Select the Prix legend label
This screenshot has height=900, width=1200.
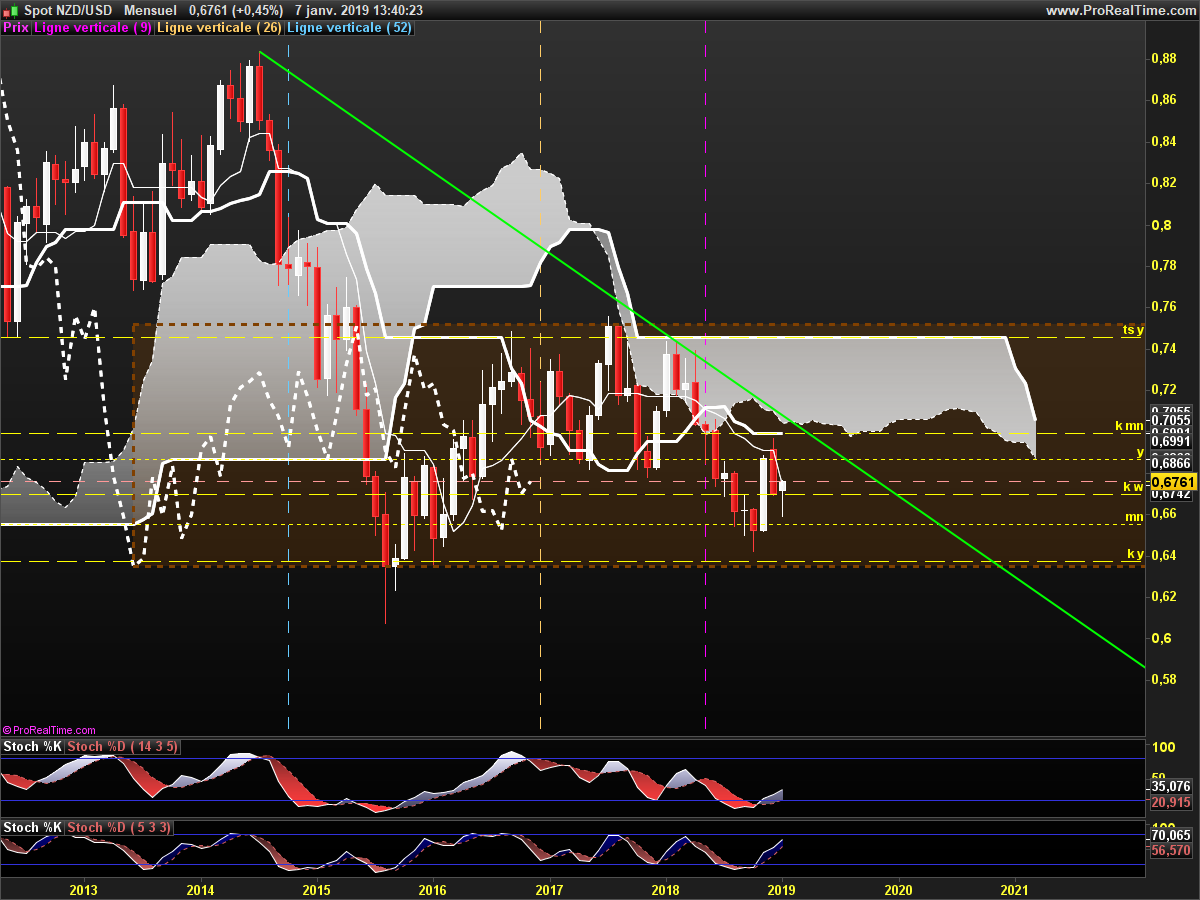[x=16, y=28]
